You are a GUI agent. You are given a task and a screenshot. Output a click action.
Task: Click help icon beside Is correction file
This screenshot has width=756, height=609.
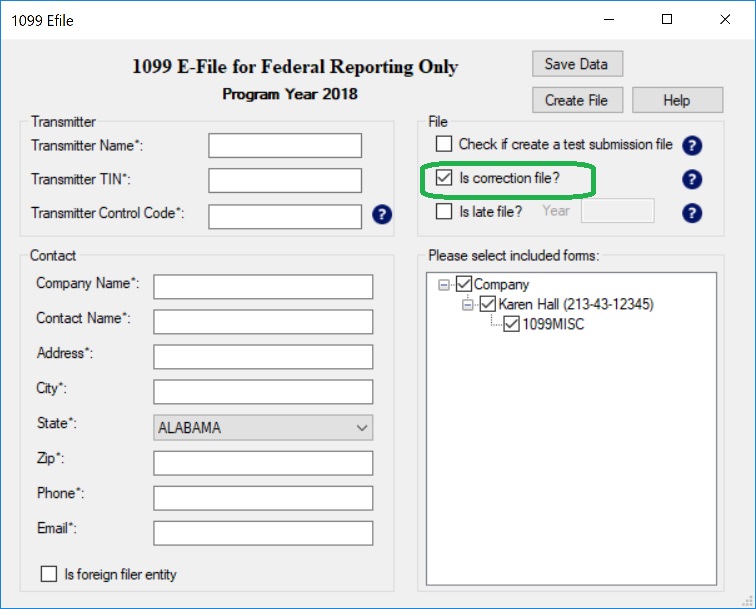[692, 180]
